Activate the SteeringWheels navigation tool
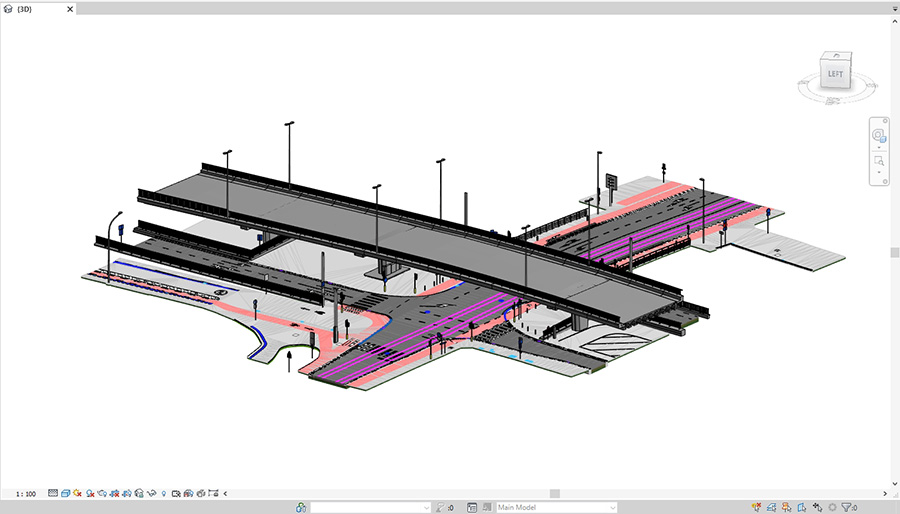Image resolution: width=900 pixels, height=514 pixels. click(x=879, y=135)
